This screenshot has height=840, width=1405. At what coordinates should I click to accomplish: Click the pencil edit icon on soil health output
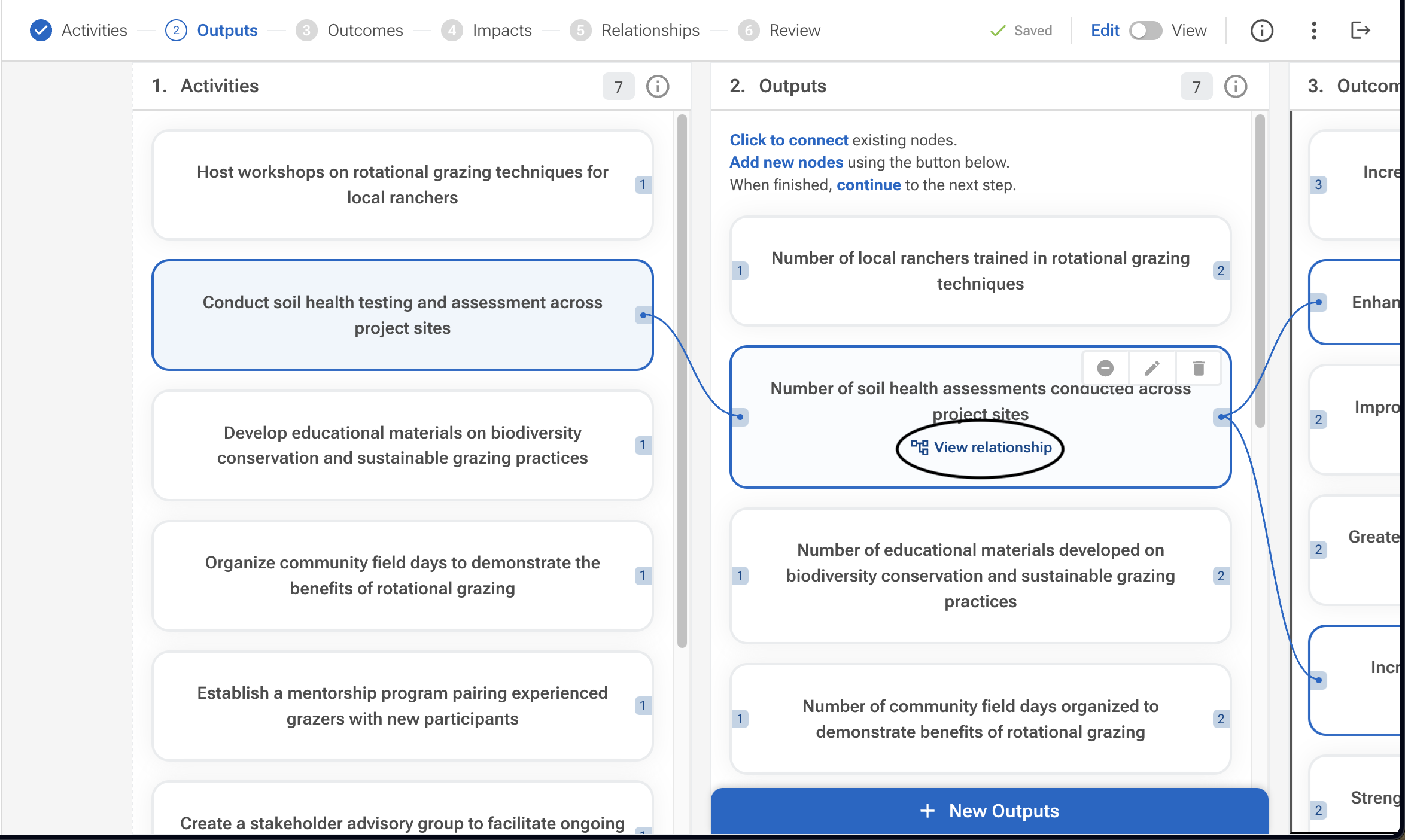pos(1152,368)
